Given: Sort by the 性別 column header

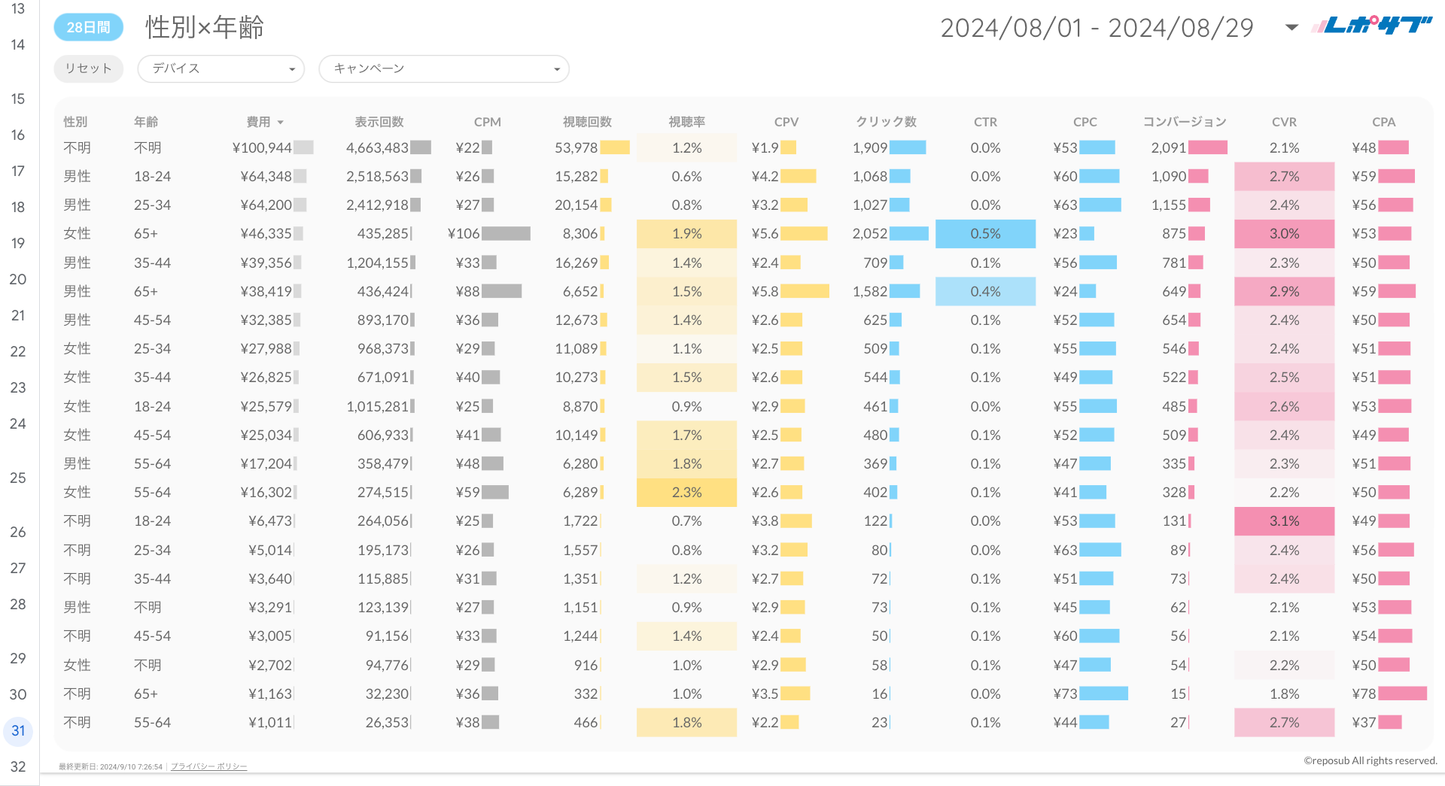Looking at the screenshot, I should click(76, 122).
